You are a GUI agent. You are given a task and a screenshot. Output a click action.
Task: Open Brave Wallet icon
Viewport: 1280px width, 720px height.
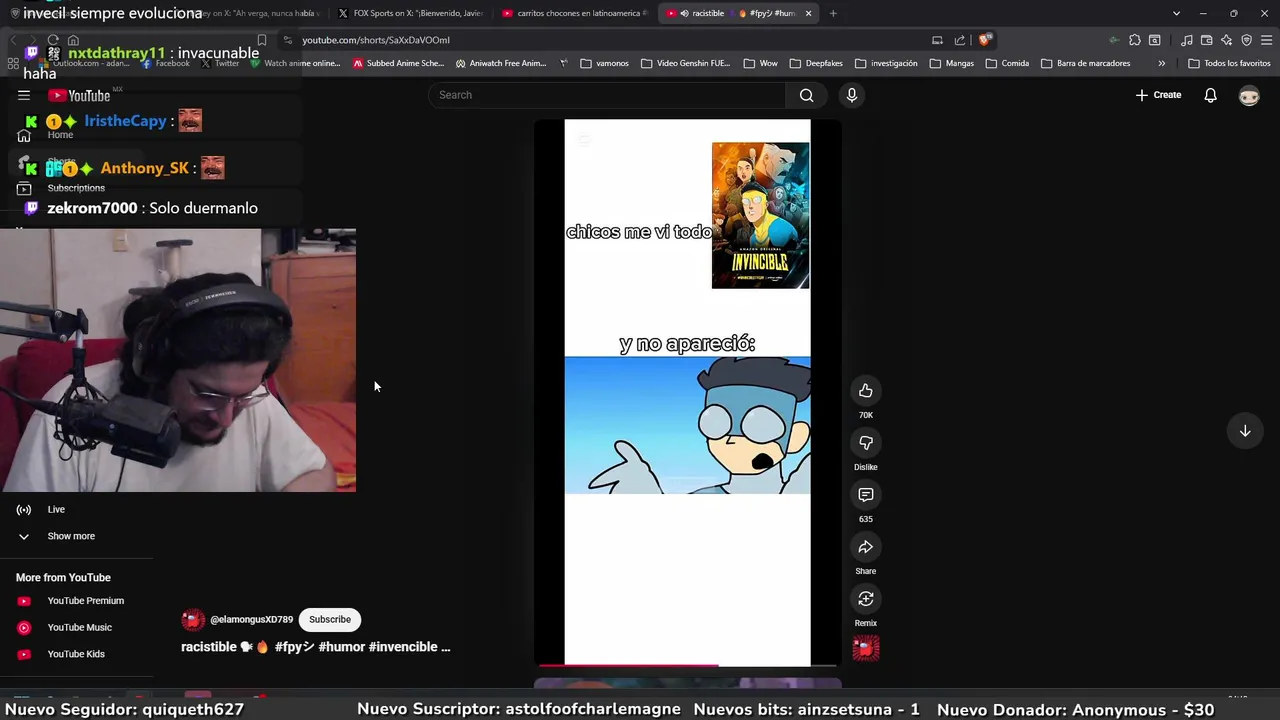(1207, 40)
